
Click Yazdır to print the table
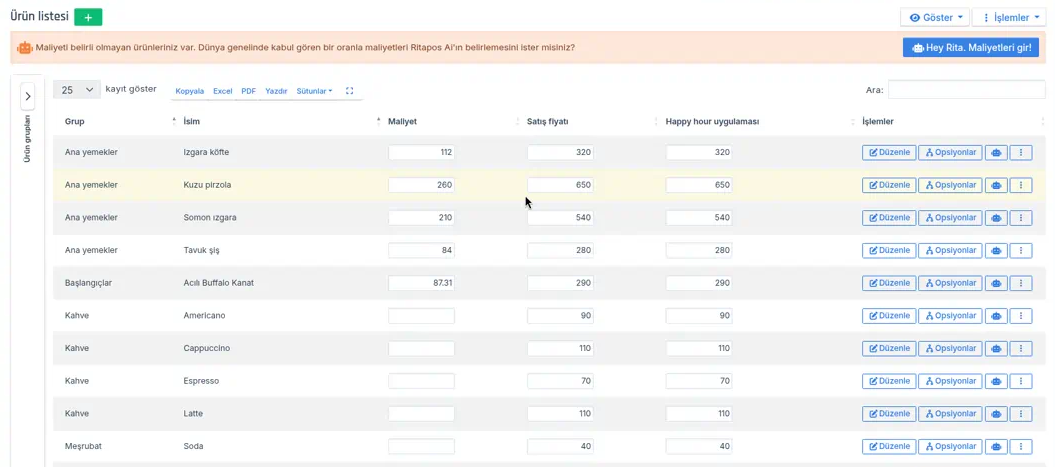[276, 91]
